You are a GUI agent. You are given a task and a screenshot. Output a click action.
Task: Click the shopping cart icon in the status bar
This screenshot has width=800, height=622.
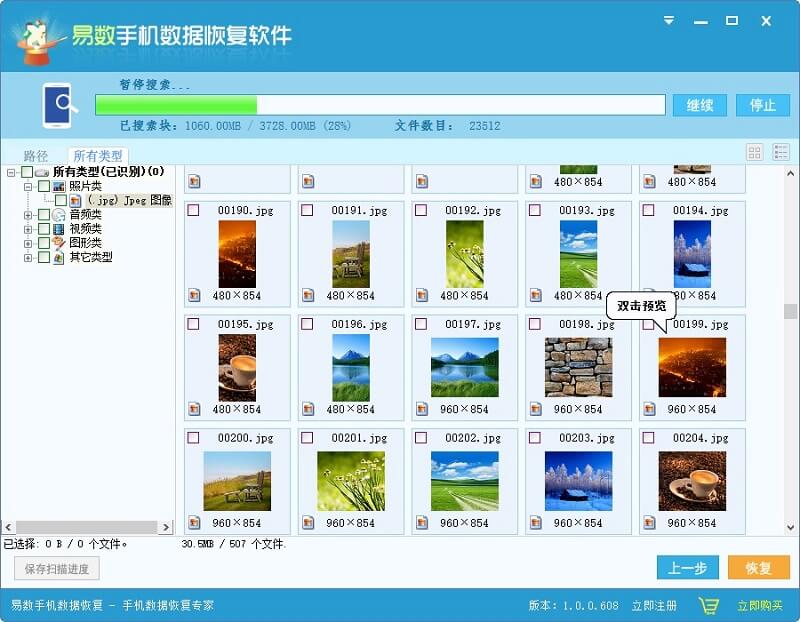712,605
